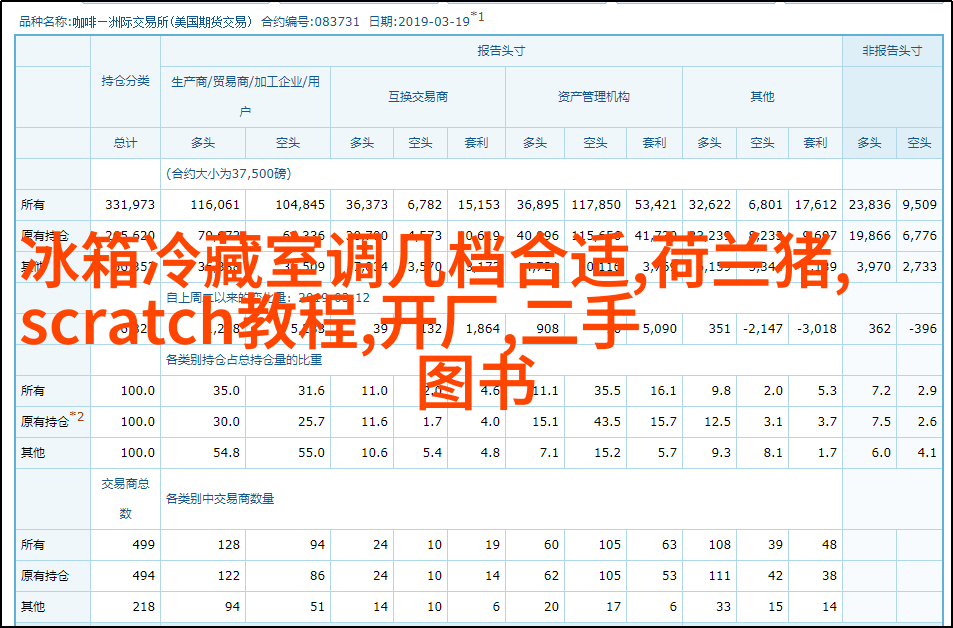Select the 资产管理机构 column header

click(594, 97)
